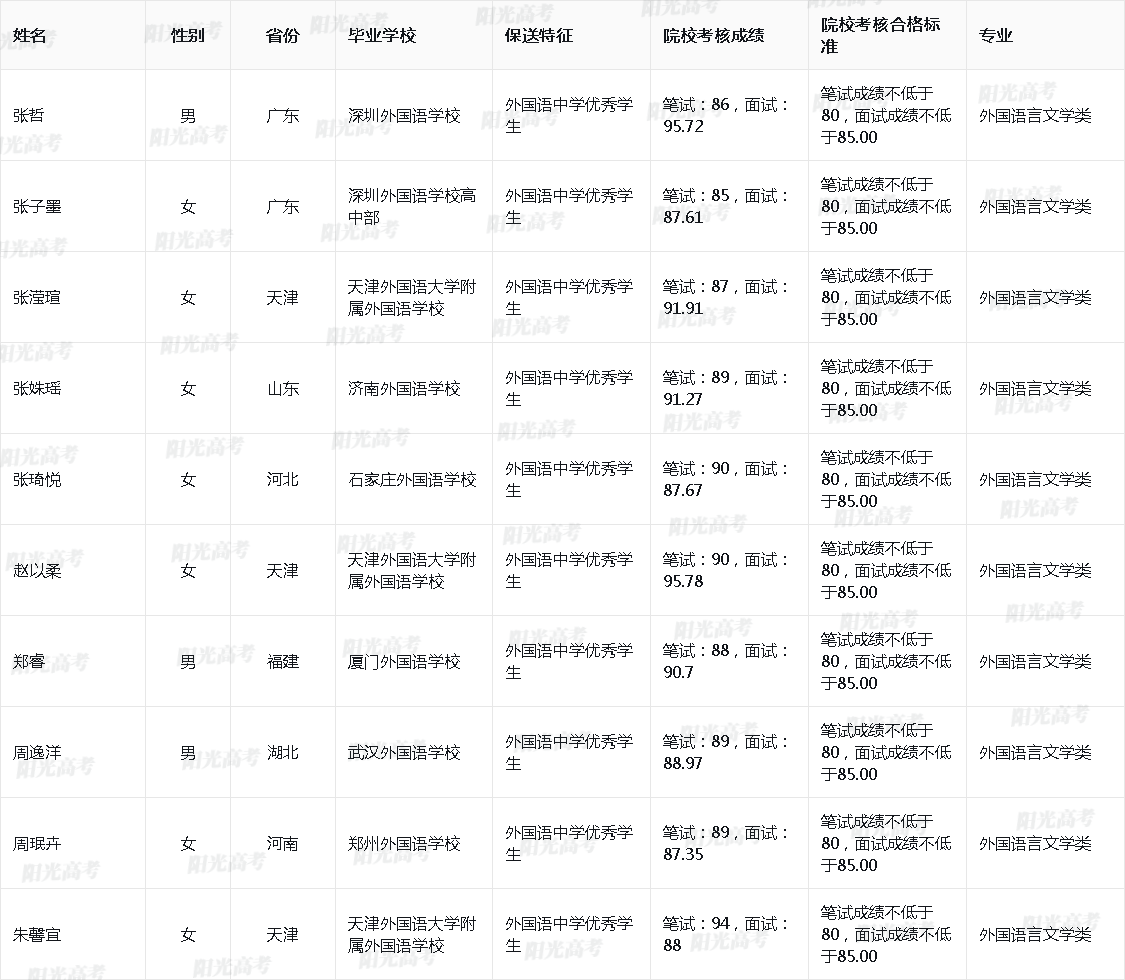Click the 深圳外国语学校高中部 school cell
The width and height of the screenshot is (1125, 980).
(411, 207)
